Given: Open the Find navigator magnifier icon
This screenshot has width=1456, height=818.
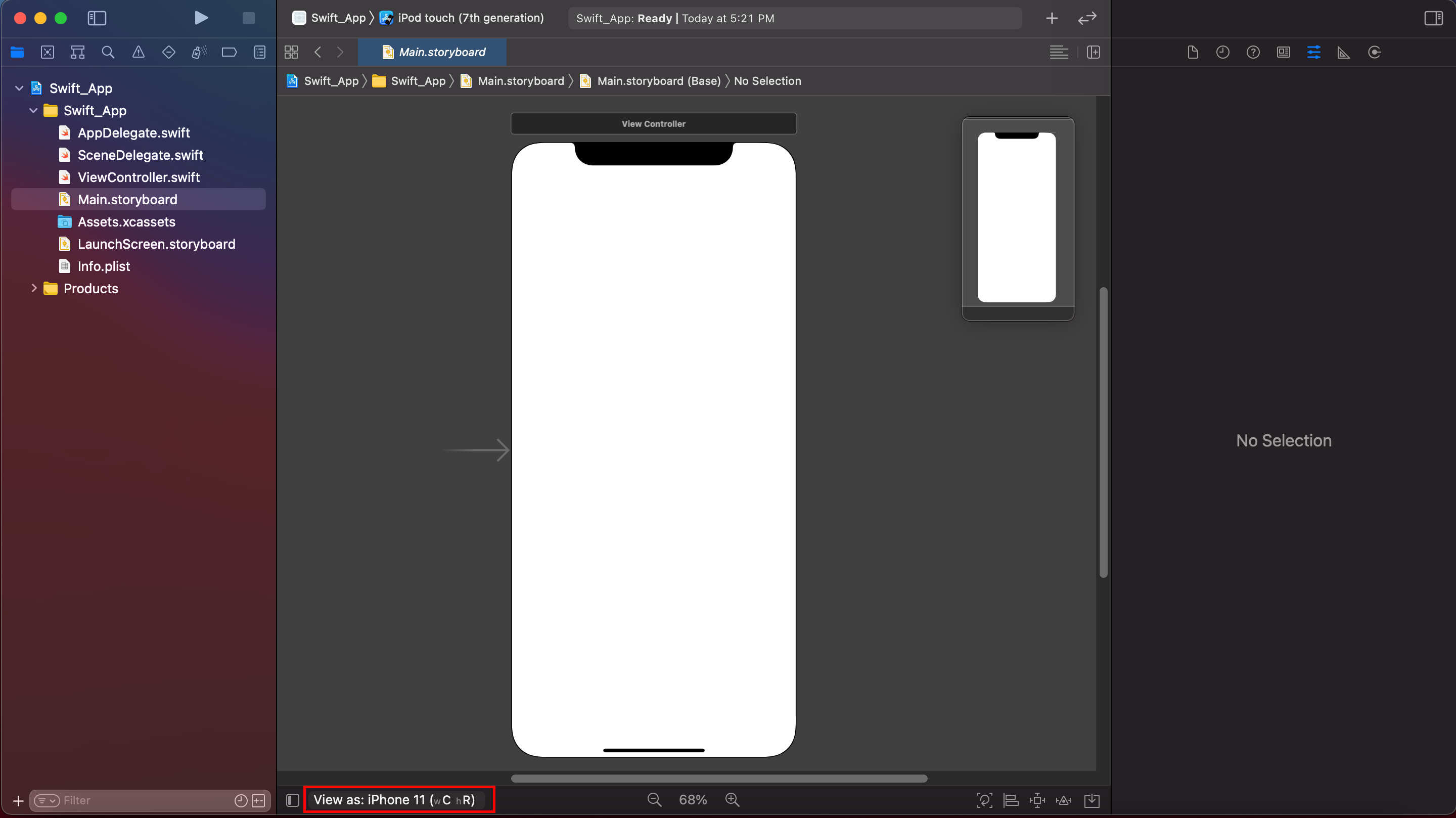Looking at the screenshot, I should click(x=108, y=53).
